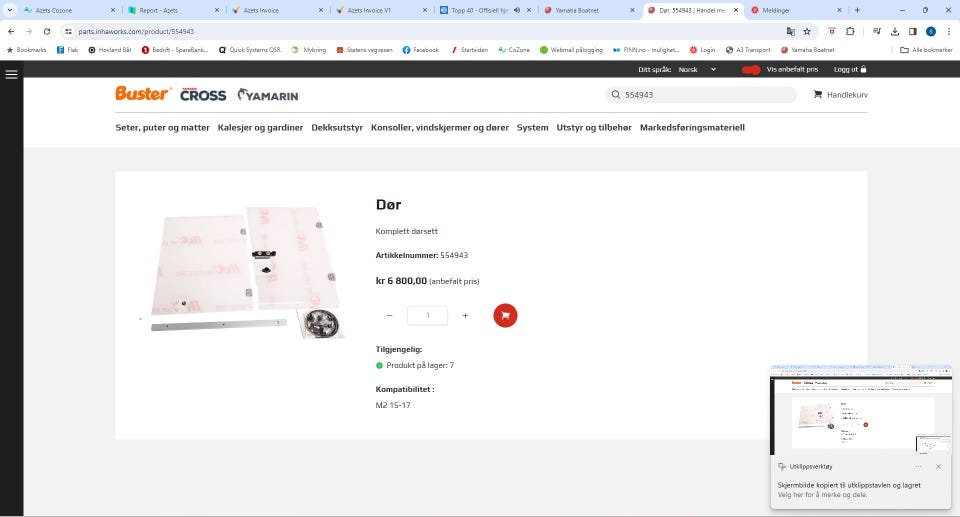Click the Artikkelnummer 554943 text
Screen dimensions: 960x517
(422, 255)
